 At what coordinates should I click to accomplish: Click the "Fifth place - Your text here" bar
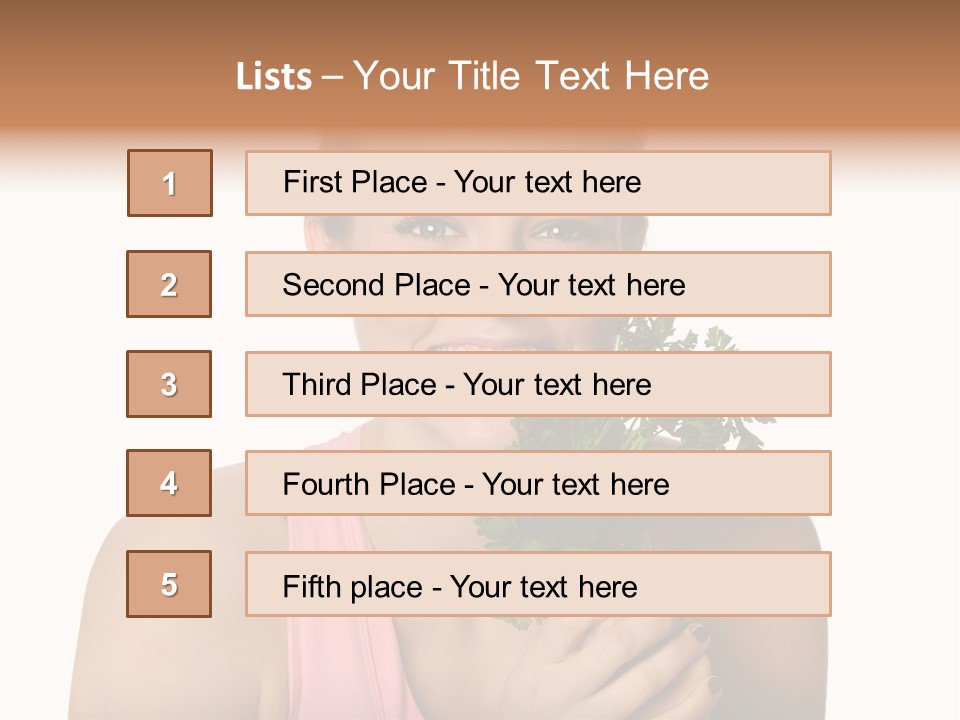(x=538, y=584)
